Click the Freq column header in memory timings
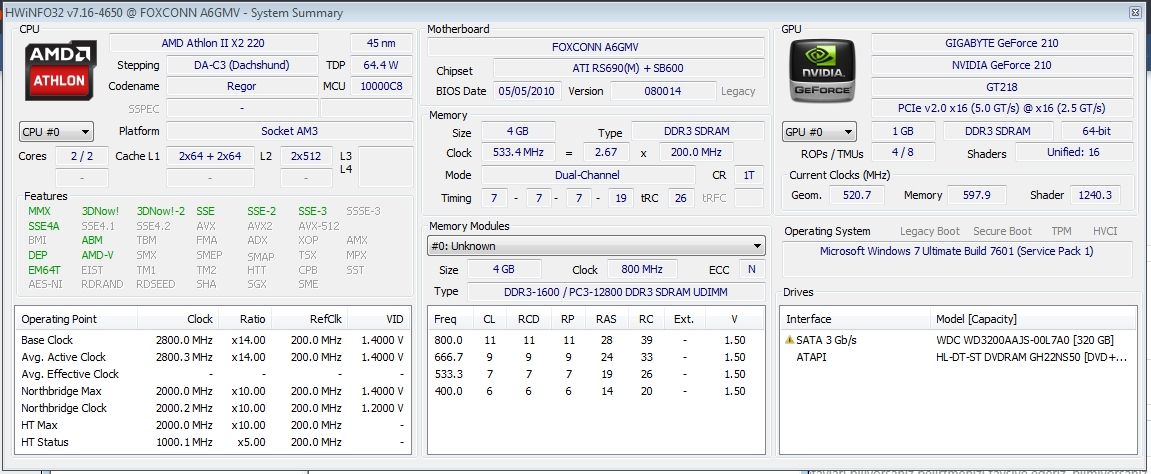Image resolution: width=1151 pixels, height=474 pixels. [450, 318]
